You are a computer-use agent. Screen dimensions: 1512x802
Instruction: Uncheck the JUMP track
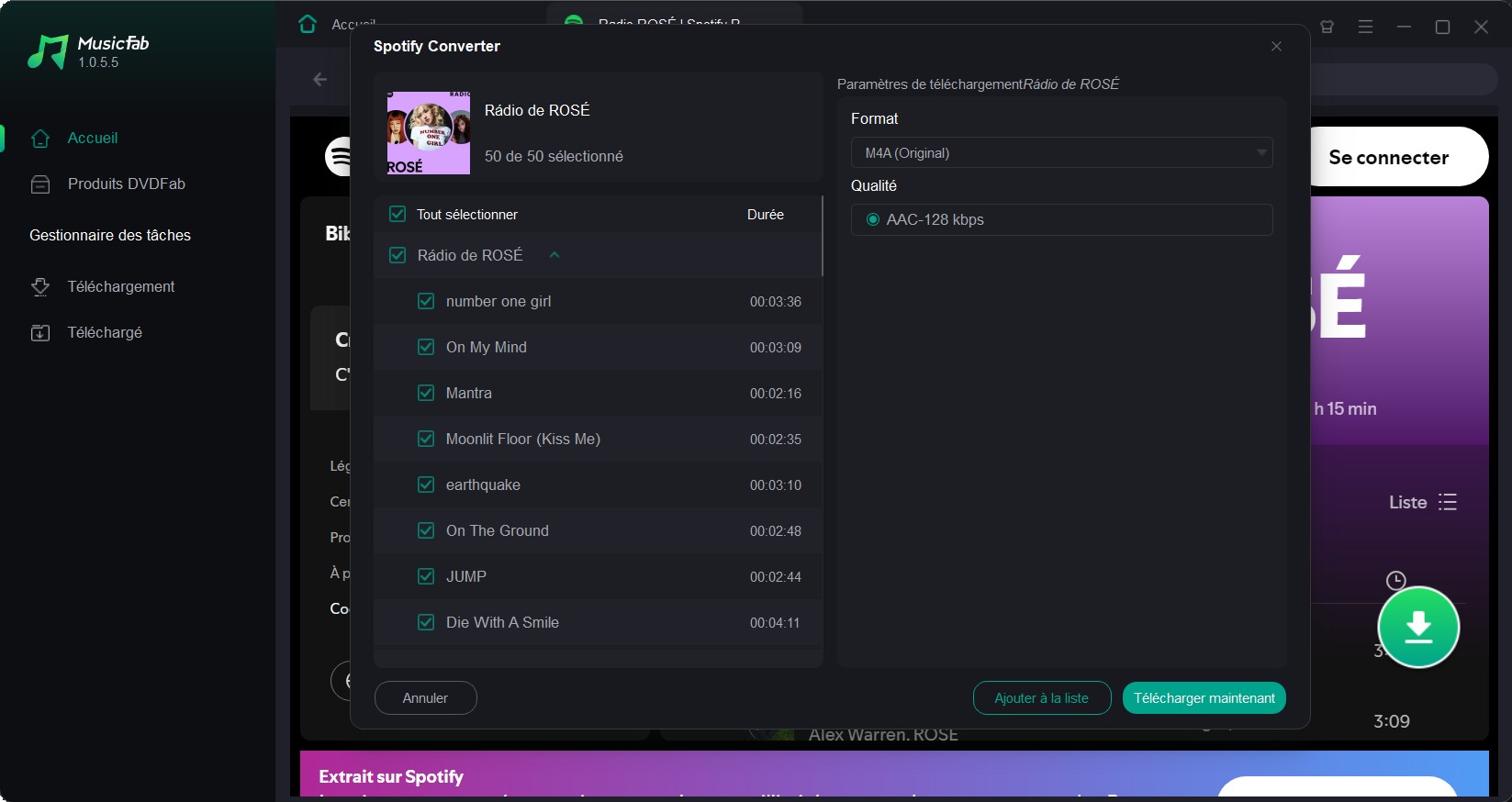pyautogui.click(x=426, y=576)
